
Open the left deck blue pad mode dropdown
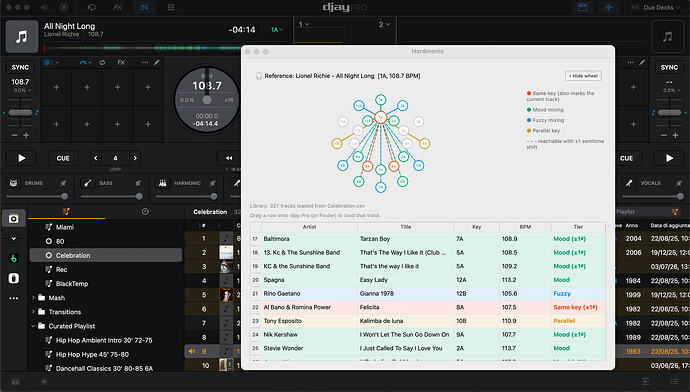pos(51,62)
